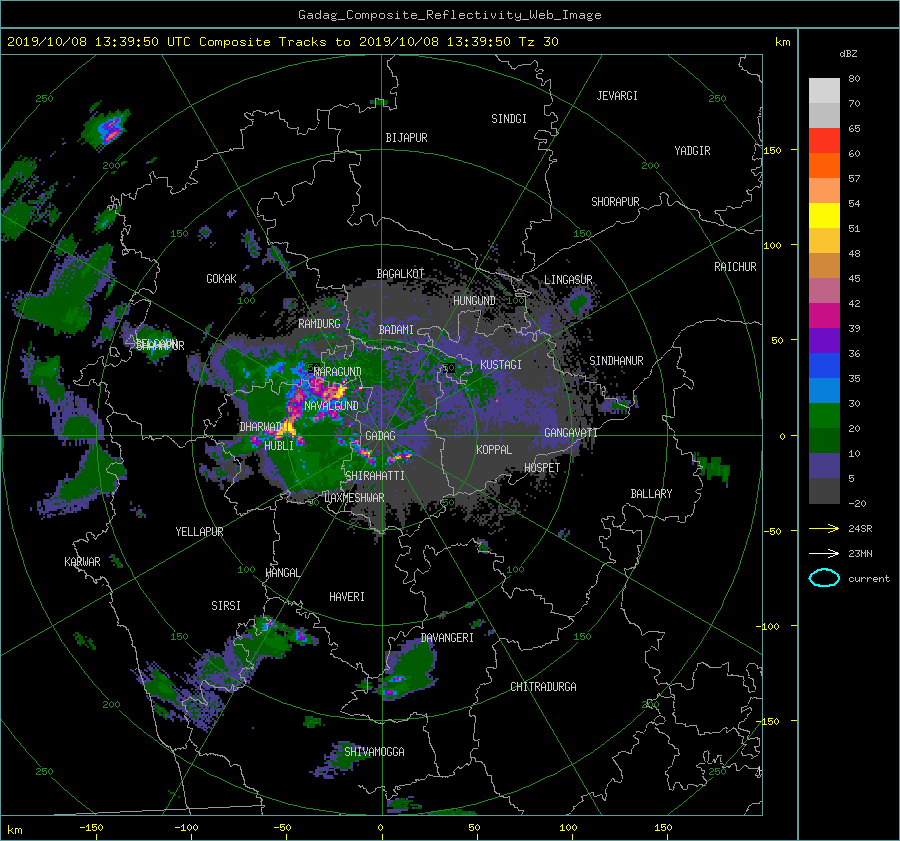Viewport: 900px width, 841px height.
Task: Click the BIJAPUR city label
Action: 406,138
